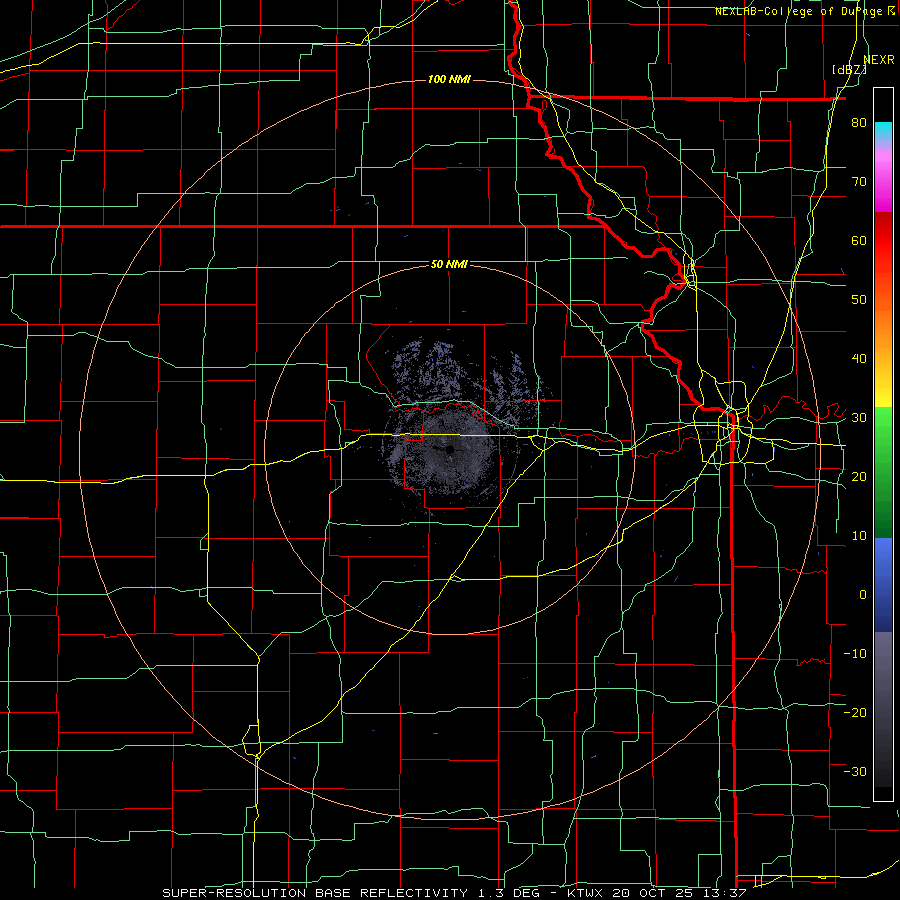Image resolution: width=900 pixels, height=900 pixels.
Task: Click the 40 dBZ legend value
Action: point(859,359)
